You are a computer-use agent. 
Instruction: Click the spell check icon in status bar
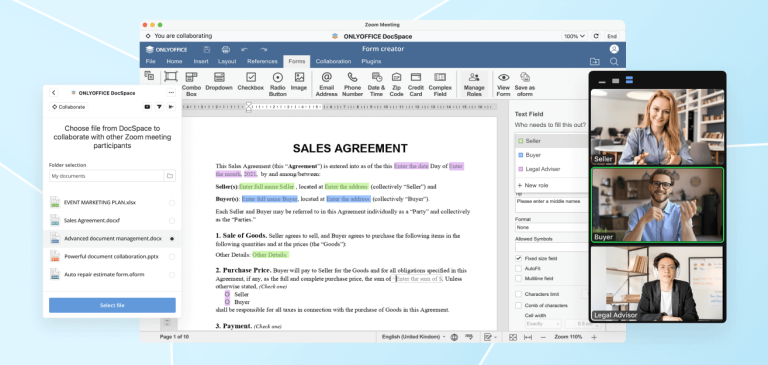[x=469, y=337]
